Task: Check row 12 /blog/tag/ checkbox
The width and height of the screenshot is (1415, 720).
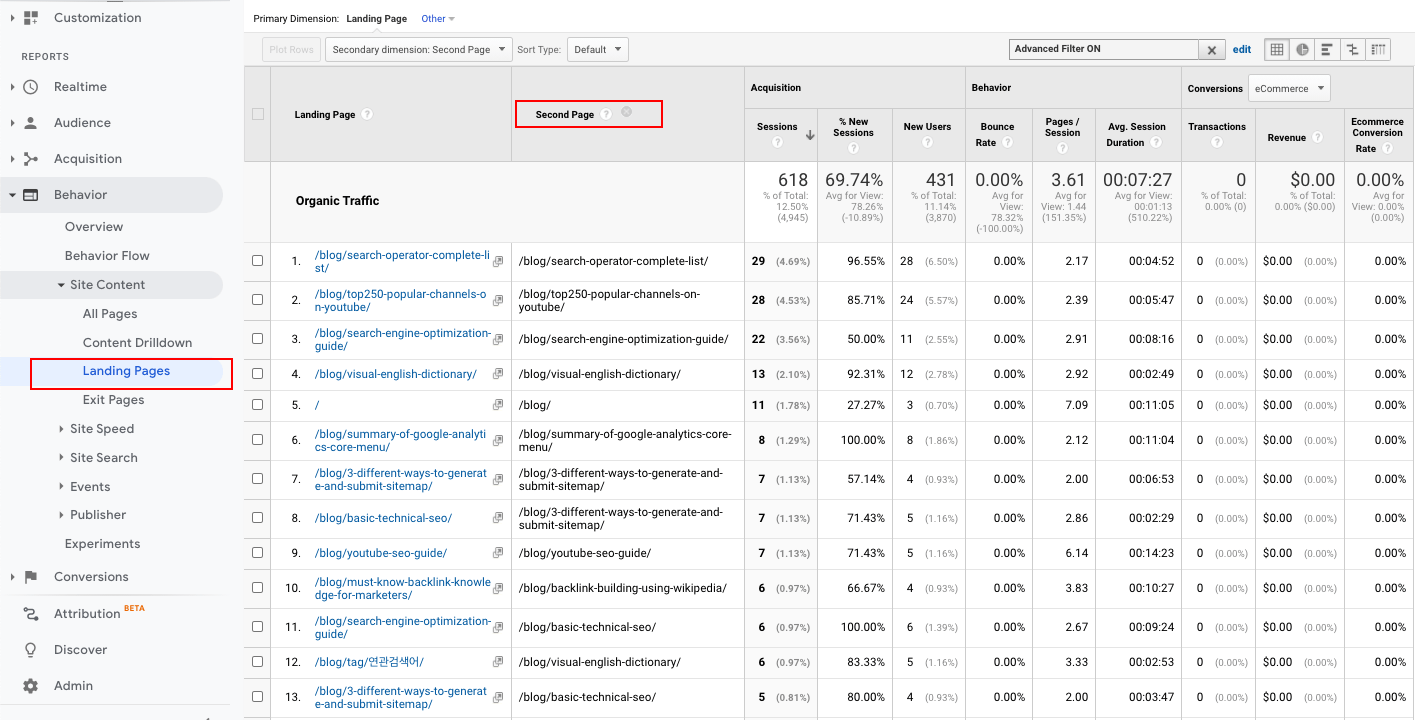Action: tap(257, 662)
